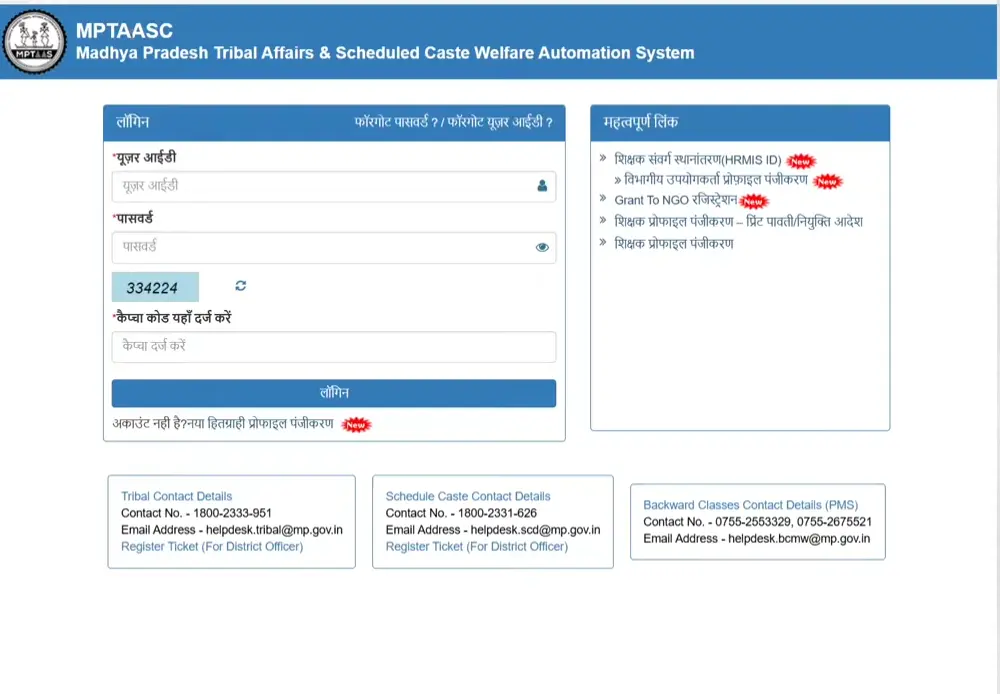Click the कैप्चा कोड यहाँ दर्ज करें label
The width and height of the screenshot is (1000, 694).
(173, 317)
